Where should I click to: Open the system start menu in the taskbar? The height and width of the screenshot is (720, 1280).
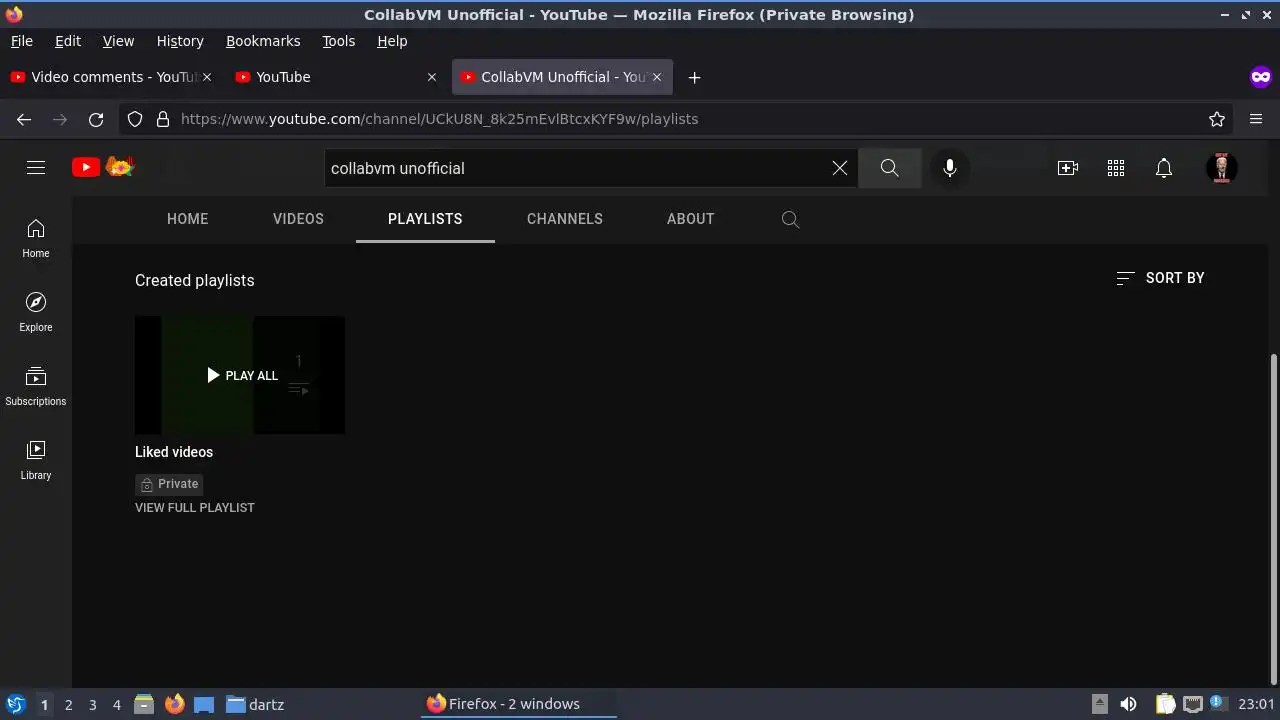(15, 704)
